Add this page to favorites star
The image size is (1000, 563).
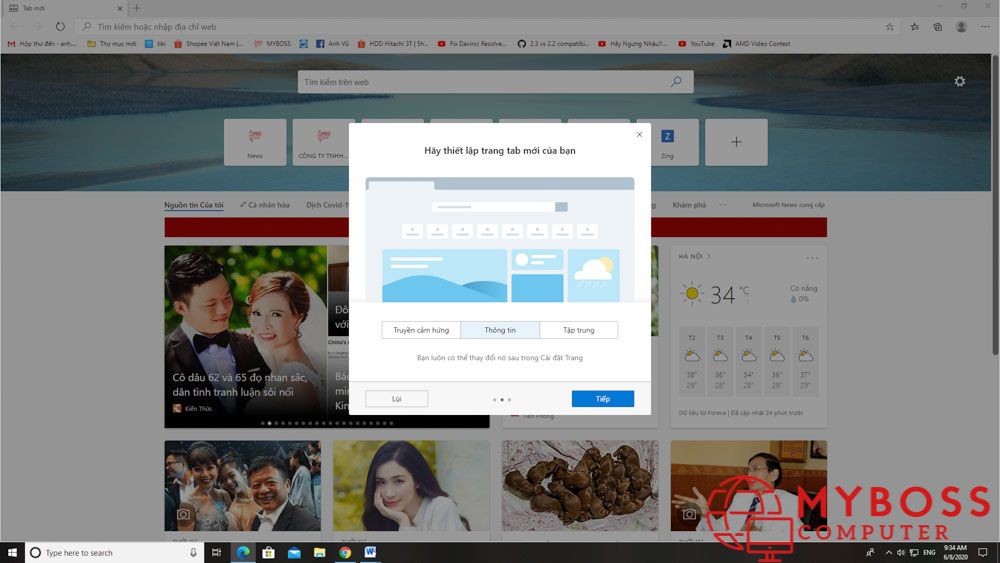coord(890,27)
